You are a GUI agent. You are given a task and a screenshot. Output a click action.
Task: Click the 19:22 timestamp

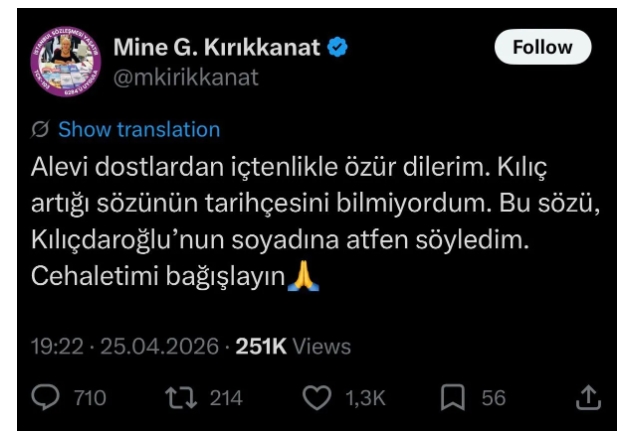[x=57, y=347]
